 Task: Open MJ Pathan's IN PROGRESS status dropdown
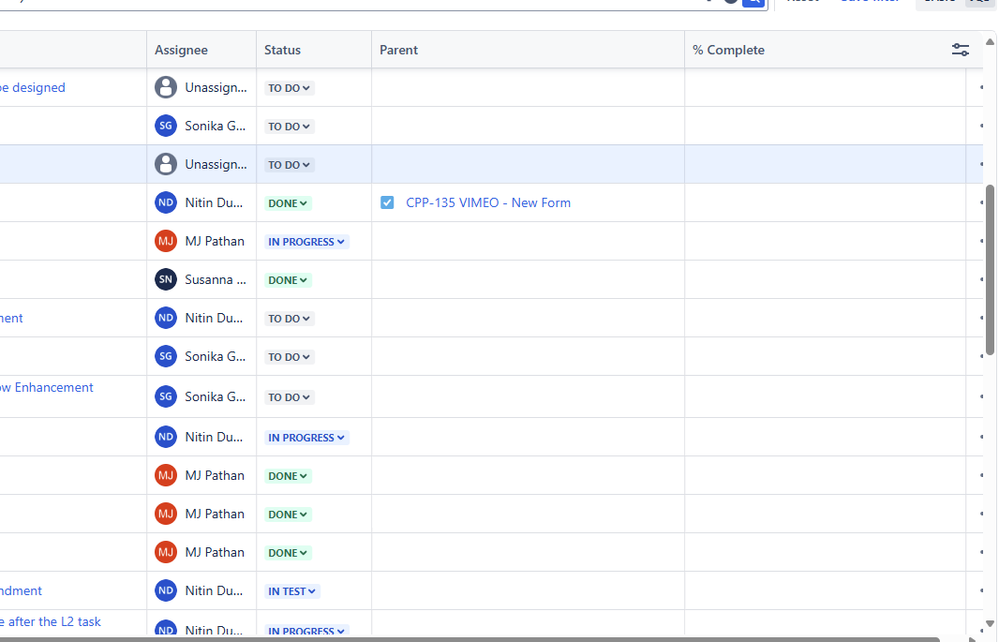tap(306, 241)
